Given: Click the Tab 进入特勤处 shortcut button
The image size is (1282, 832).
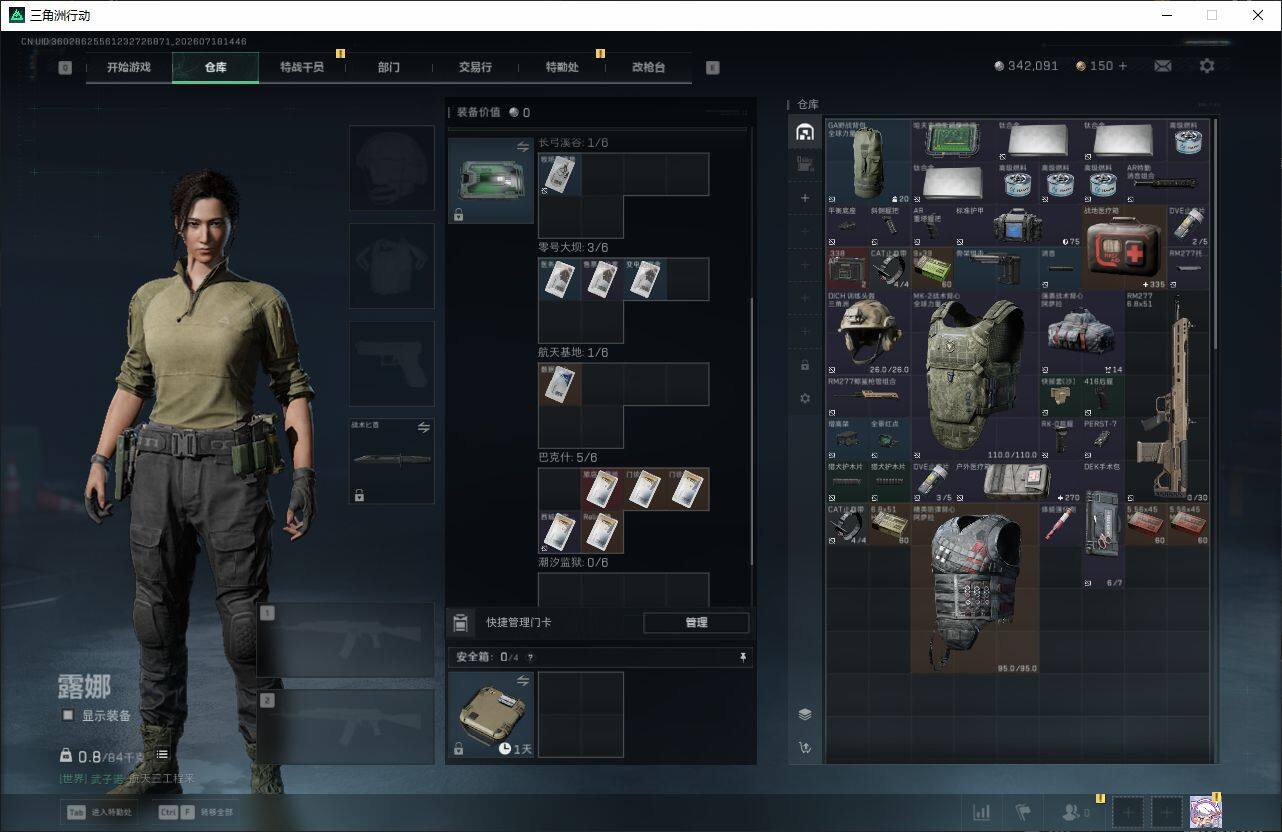Looking at the screenshot, I should tap(99, 812).
